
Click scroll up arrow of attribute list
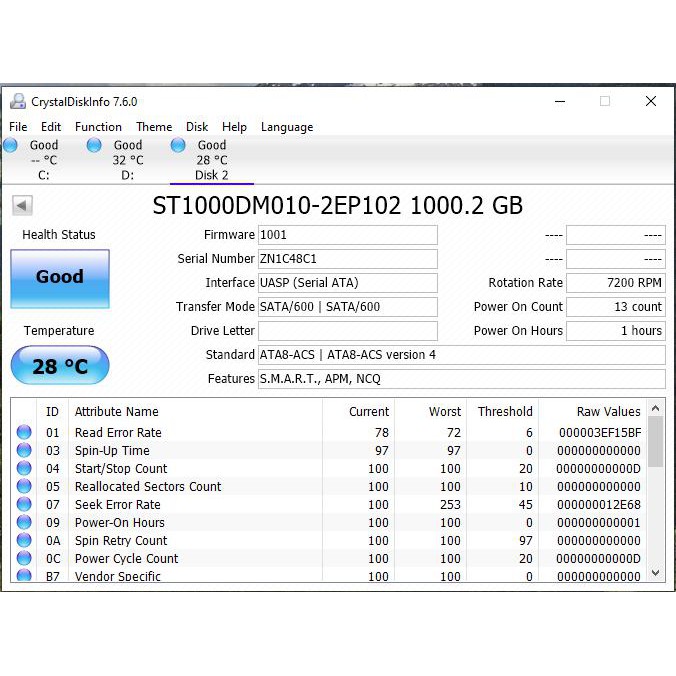coord(656,408)
